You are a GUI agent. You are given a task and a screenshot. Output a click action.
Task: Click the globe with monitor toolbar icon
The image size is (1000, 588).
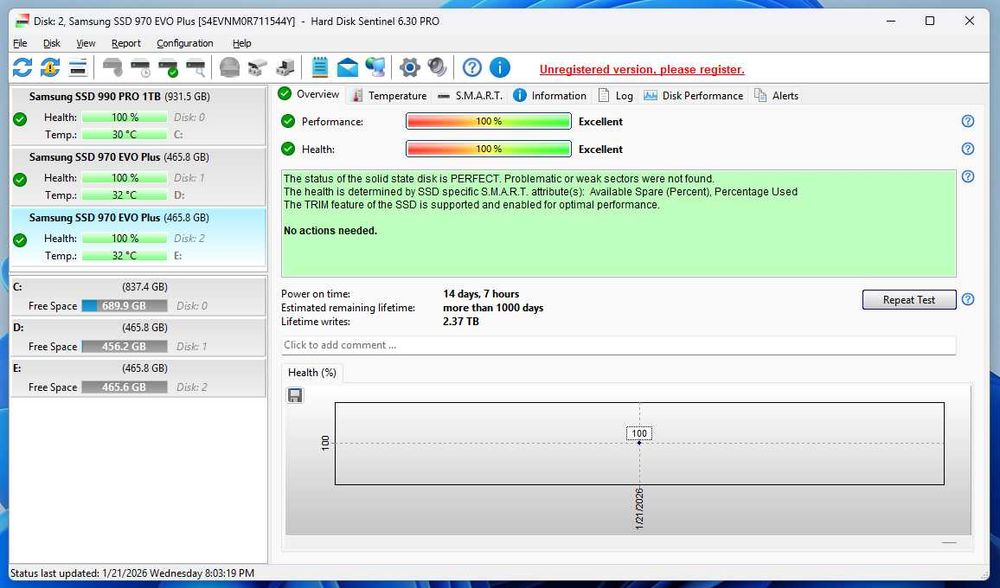pos(376,68)
